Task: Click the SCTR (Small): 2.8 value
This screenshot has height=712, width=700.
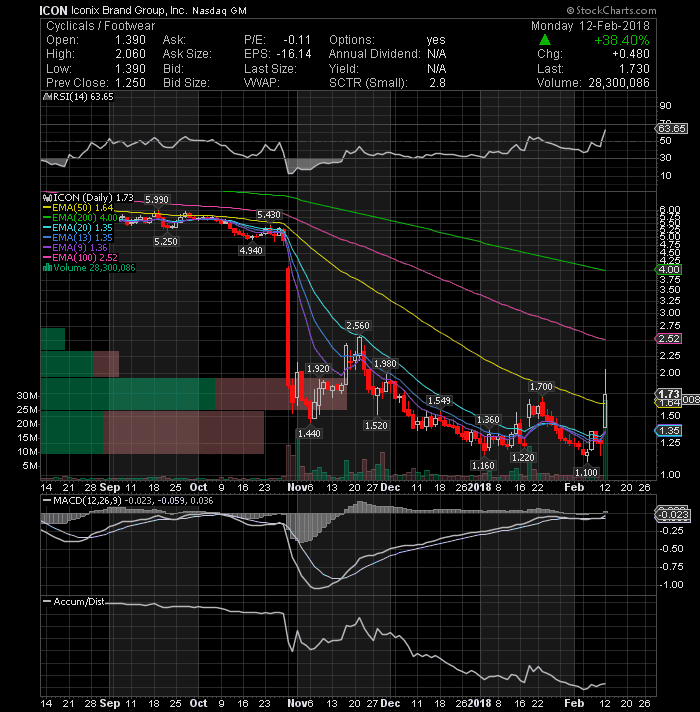Action: [x=387, y=83]
